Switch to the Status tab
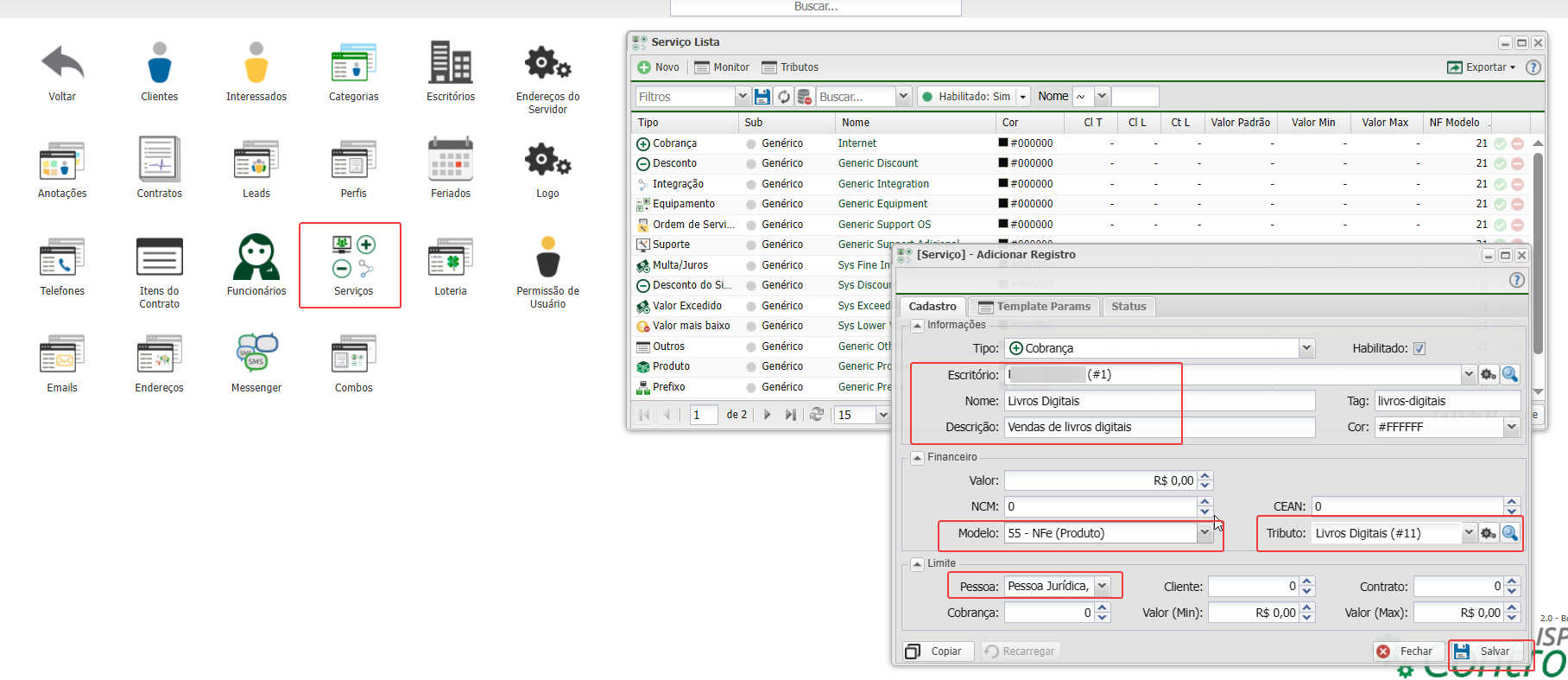1568x680 pixels. pyautogui.click(x=1129, y=307)
